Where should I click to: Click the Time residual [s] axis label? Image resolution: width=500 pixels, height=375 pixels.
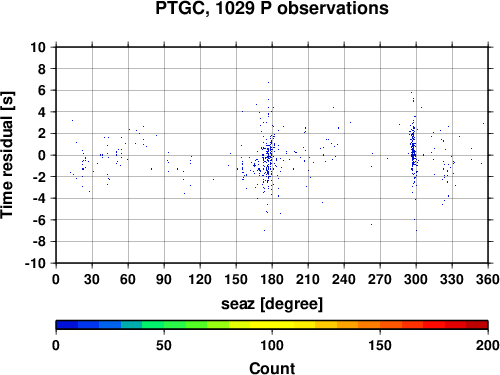tap(7, 155)
